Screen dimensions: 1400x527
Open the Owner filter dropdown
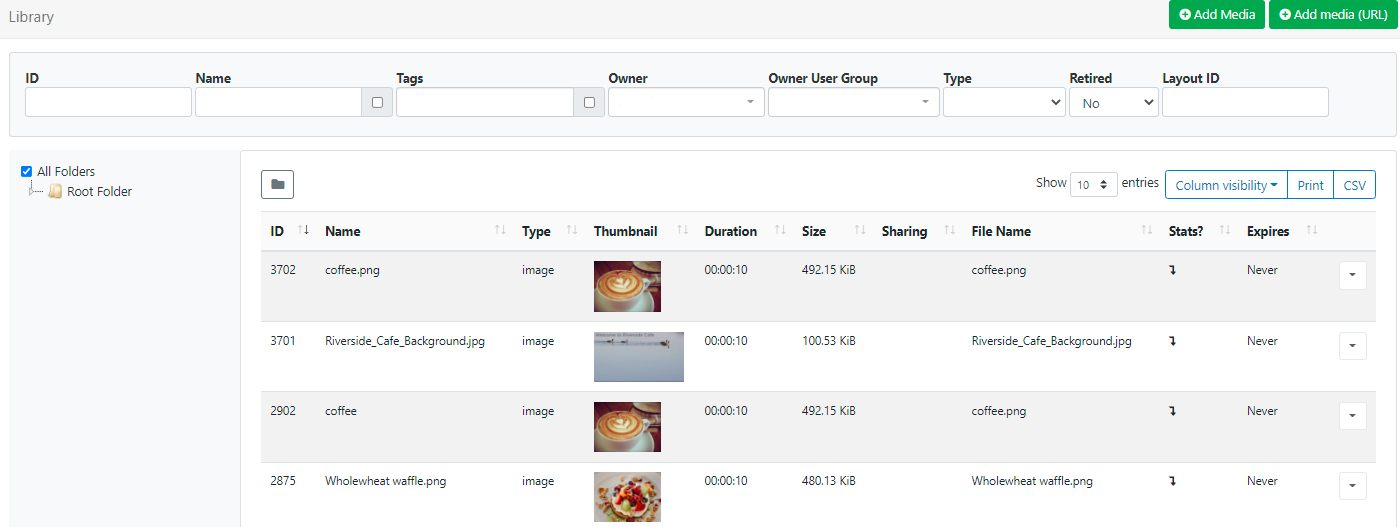(686, 102)
